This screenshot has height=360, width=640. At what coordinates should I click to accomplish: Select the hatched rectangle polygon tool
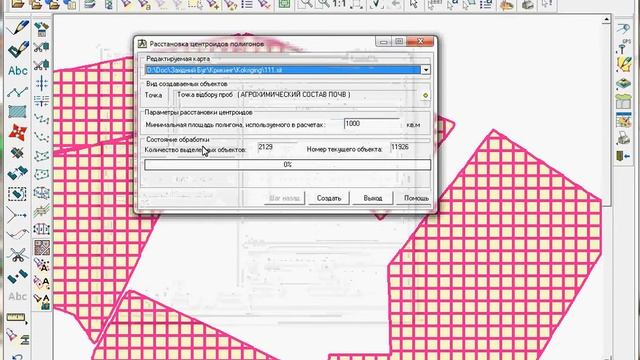[18, 111]
